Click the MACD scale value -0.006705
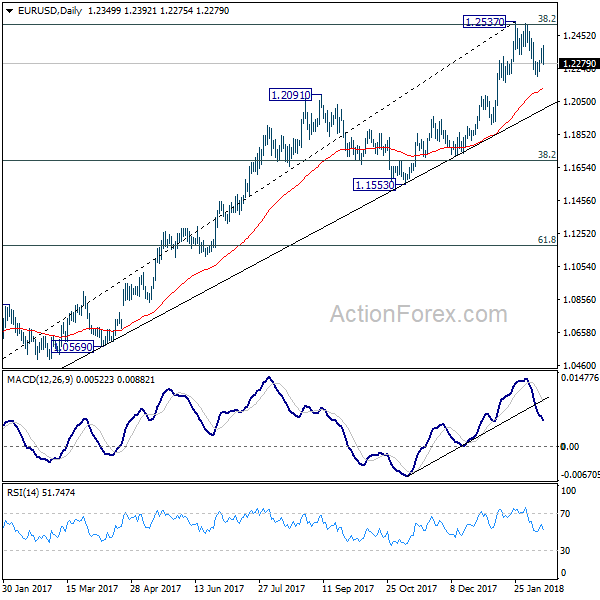This screenshot has height=600, width=600. pos(580,475)
